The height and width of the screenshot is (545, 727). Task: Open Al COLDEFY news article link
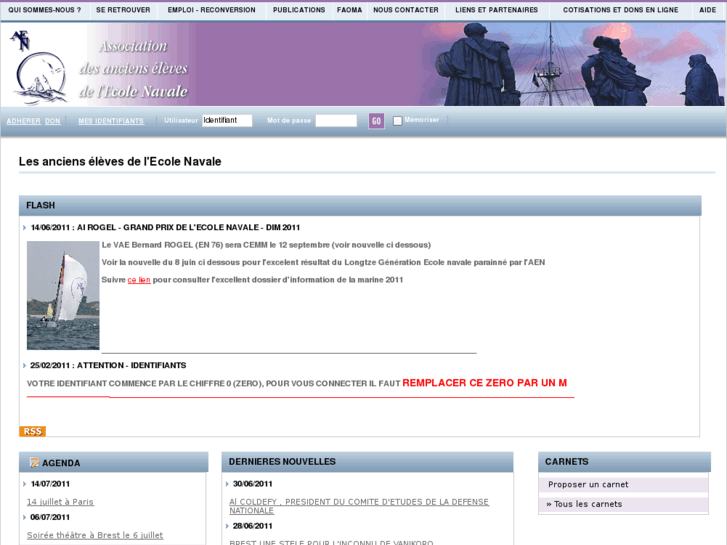tap(359, 506)
